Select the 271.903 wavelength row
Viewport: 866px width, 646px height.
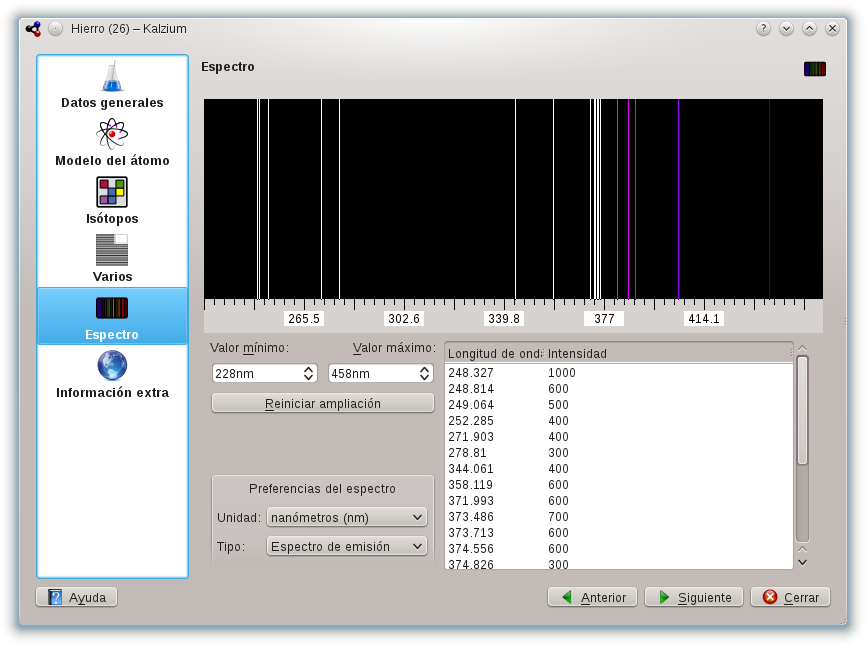(619, 437)
